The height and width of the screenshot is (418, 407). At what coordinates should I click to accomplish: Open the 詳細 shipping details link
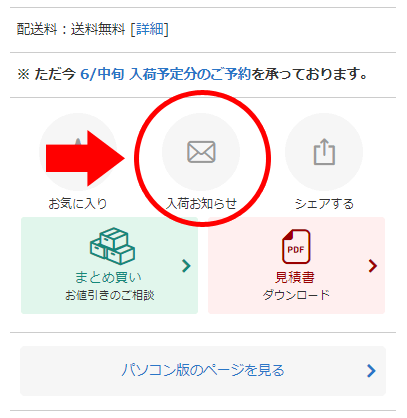coord(150,29)
